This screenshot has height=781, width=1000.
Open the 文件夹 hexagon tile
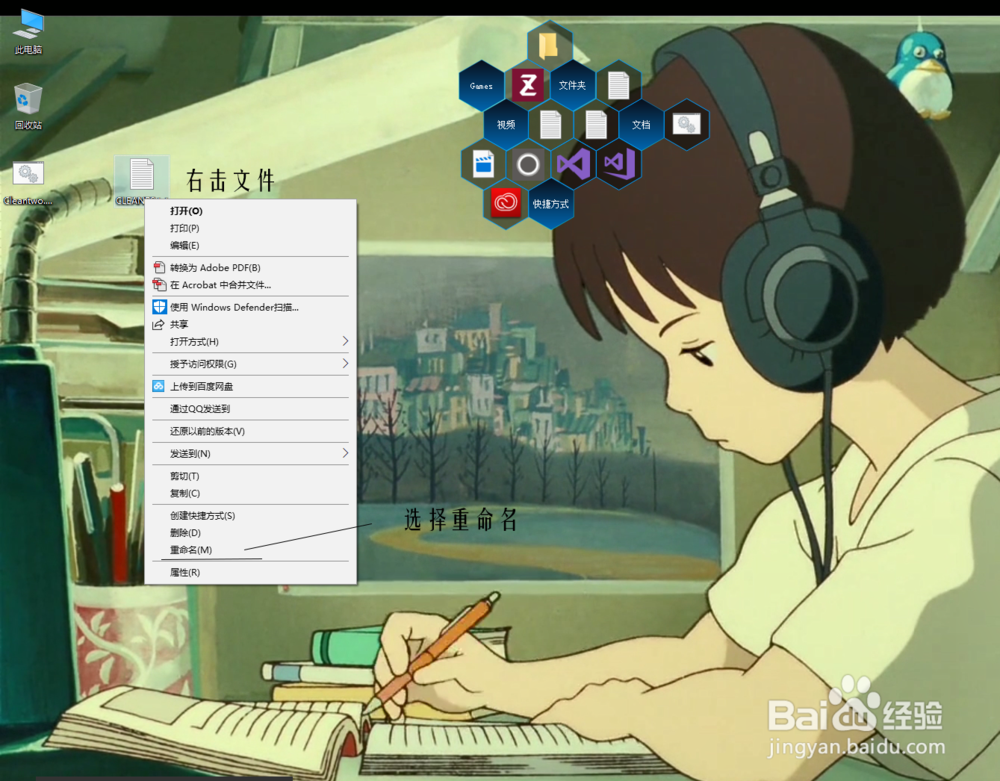[x=572, y=85]
